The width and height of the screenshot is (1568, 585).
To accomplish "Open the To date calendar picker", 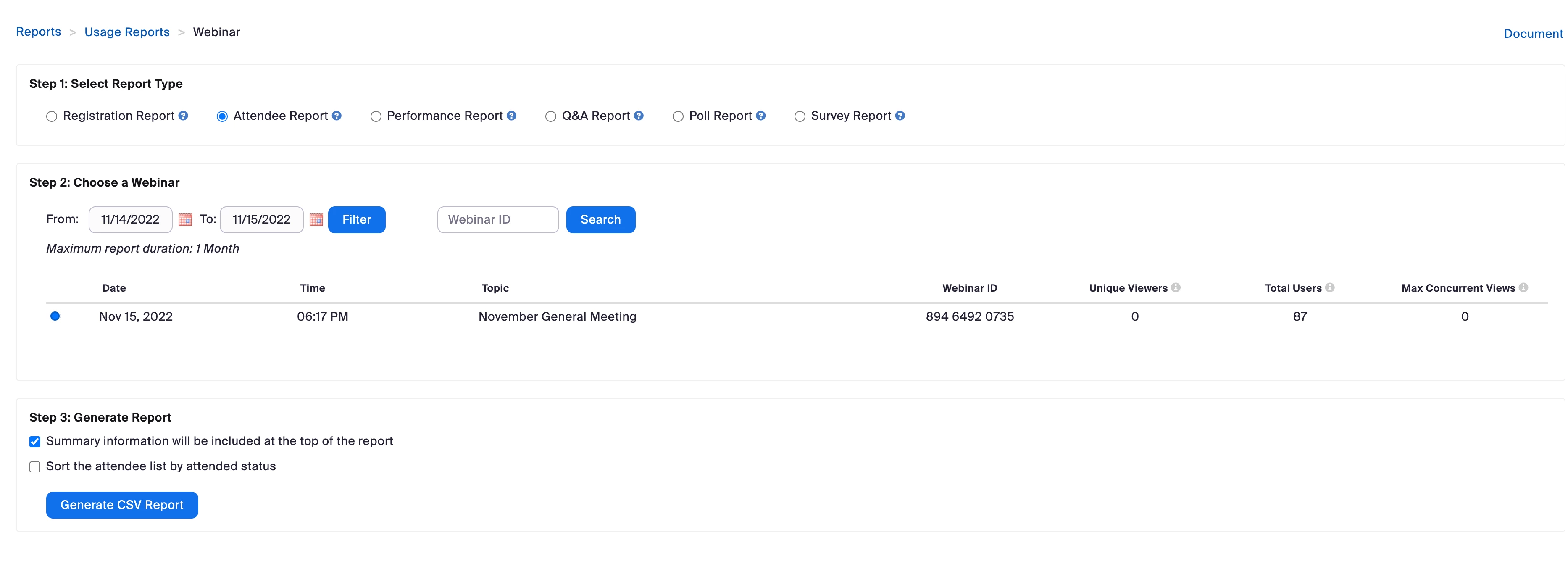I will (x=316, y=220).
